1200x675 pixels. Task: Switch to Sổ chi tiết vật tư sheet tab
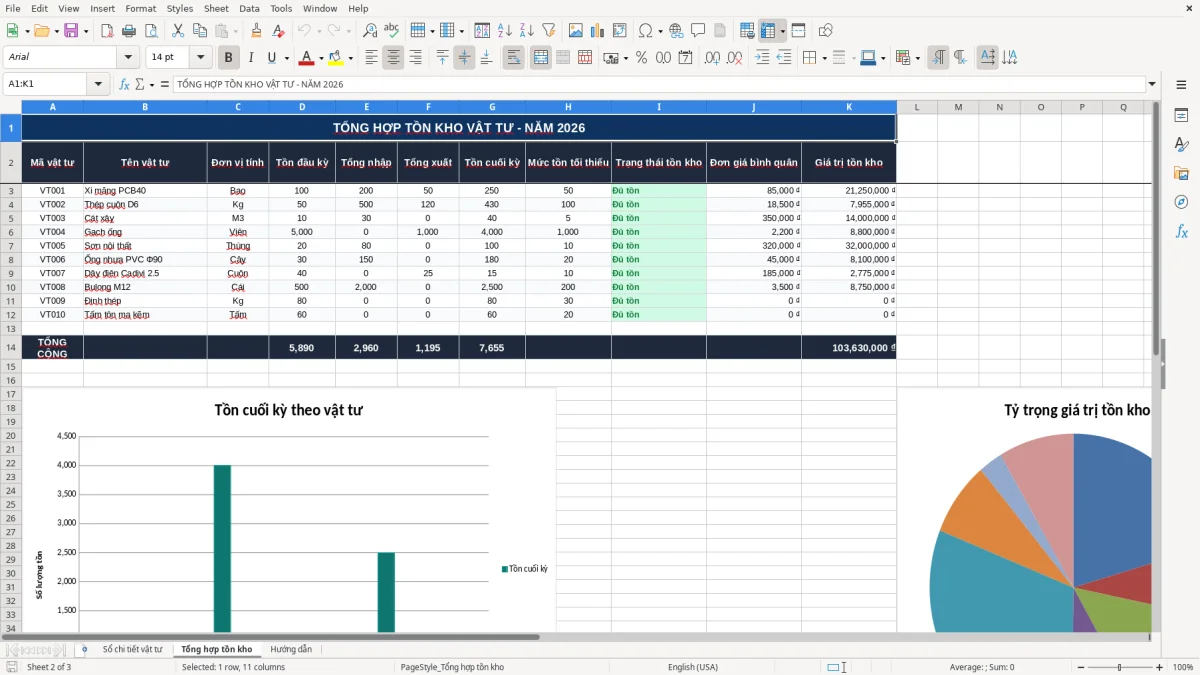pyautogui.click(x=132, y=649)
